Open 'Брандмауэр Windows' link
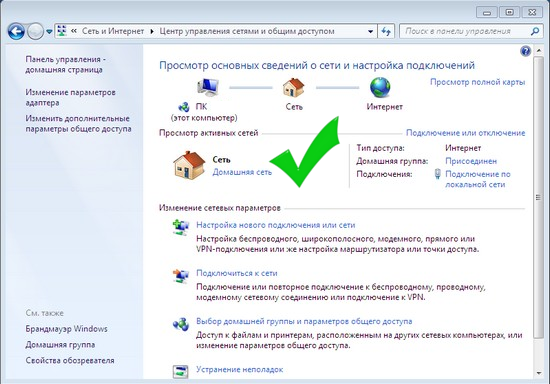550x384 pixels. coord(66,329)
